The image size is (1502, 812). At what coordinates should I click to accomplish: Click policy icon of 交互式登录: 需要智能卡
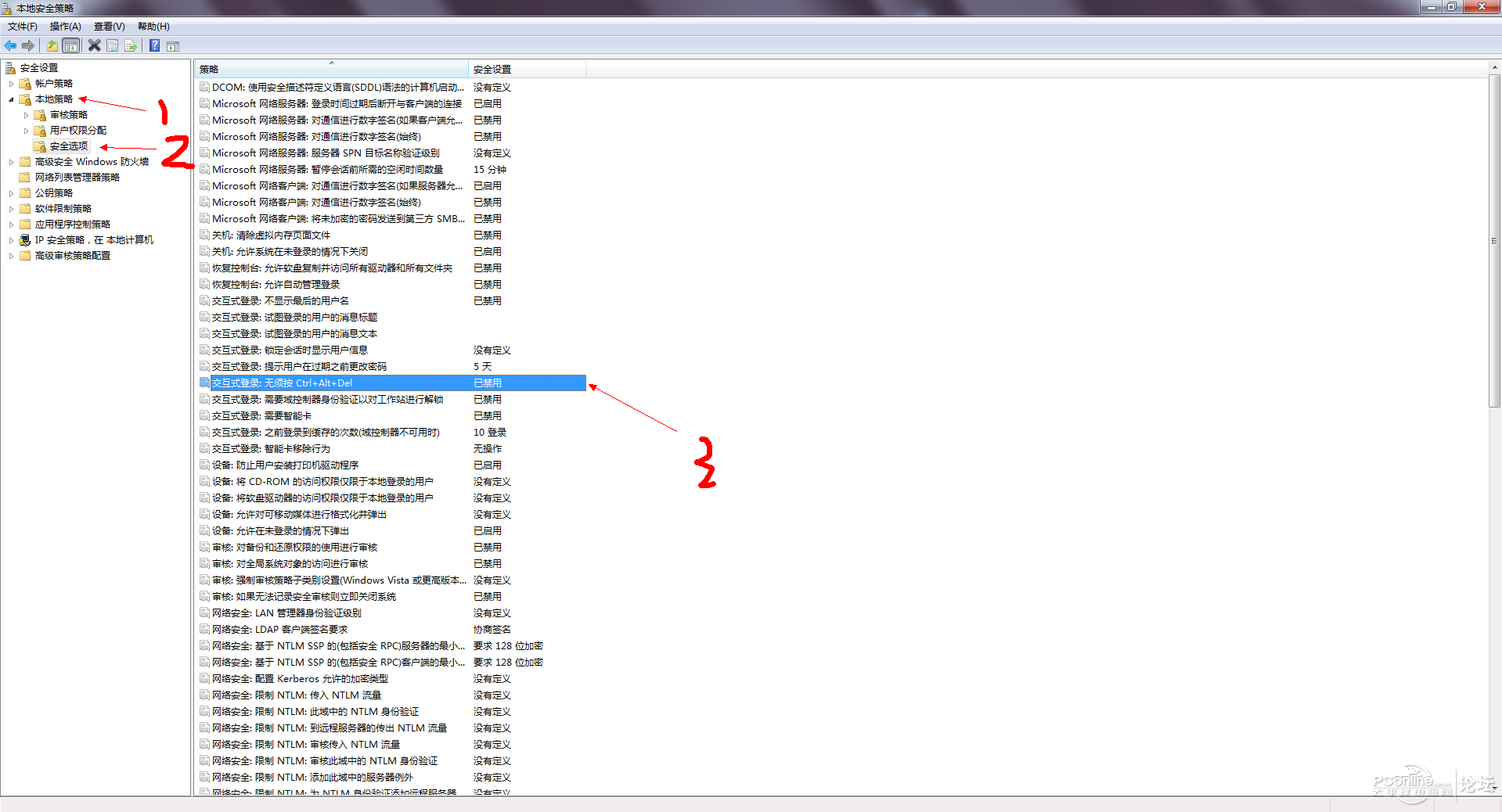[204, 415]
